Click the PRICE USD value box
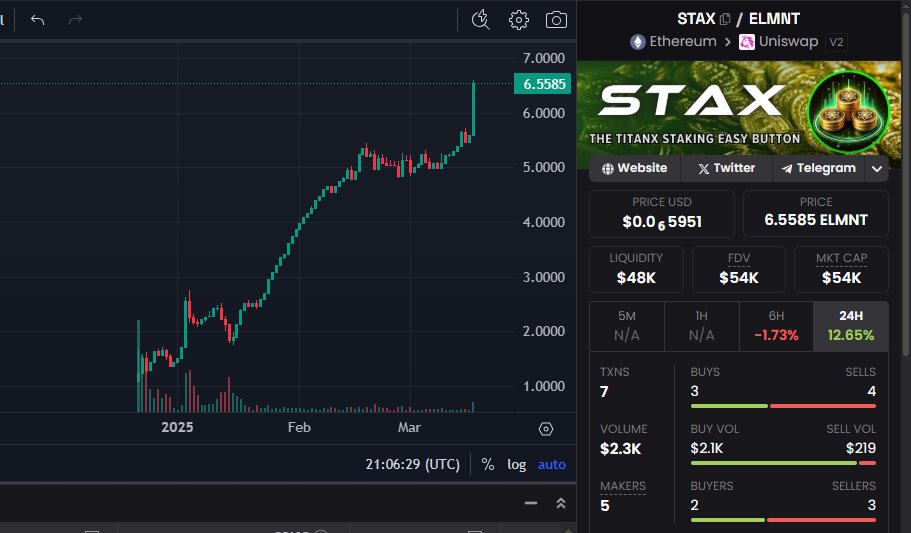The width and height of the screenshot is (911, 533). coord(662,213)
